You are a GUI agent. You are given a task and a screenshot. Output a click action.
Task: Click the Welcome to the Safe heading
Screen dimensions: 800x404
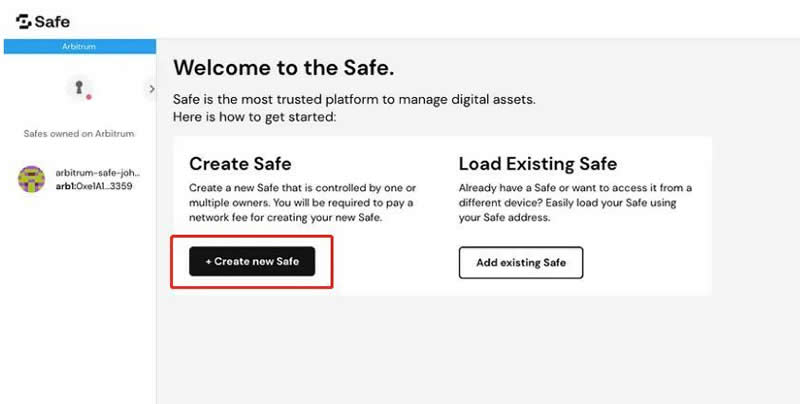click(x=284, y=68)
